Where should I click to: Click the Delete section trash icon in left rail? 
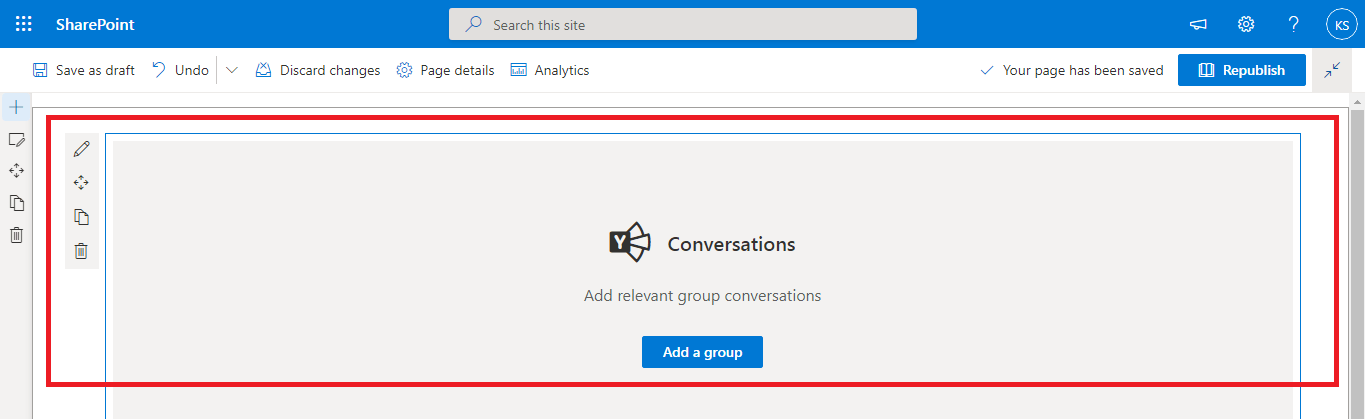(16, 235)
